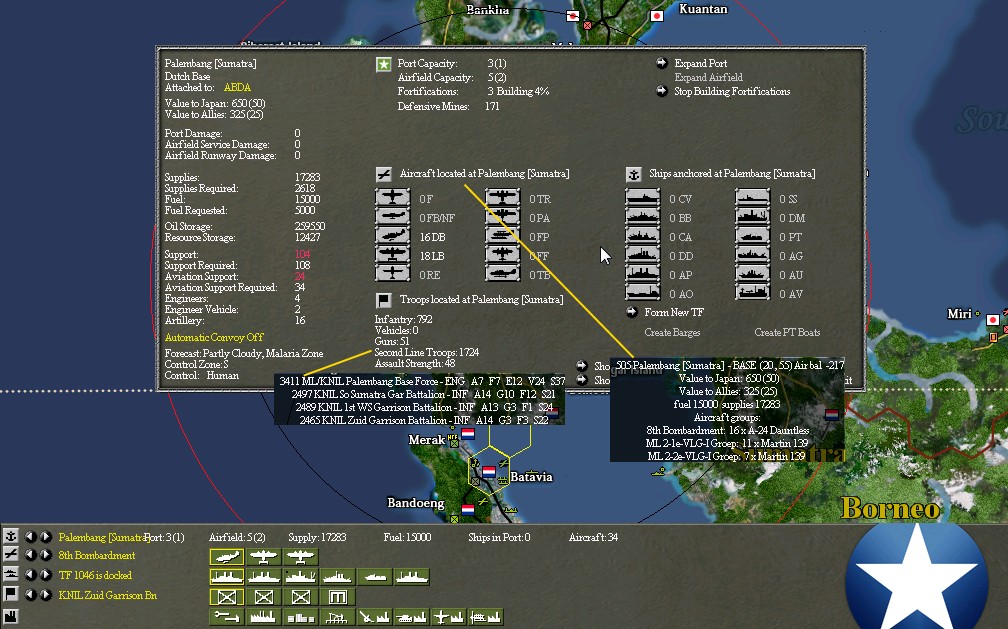This screenshot has width=1008, height=629.
Task: Go to next air group after 8th Bombardment
Action: (x=46, y=554)
